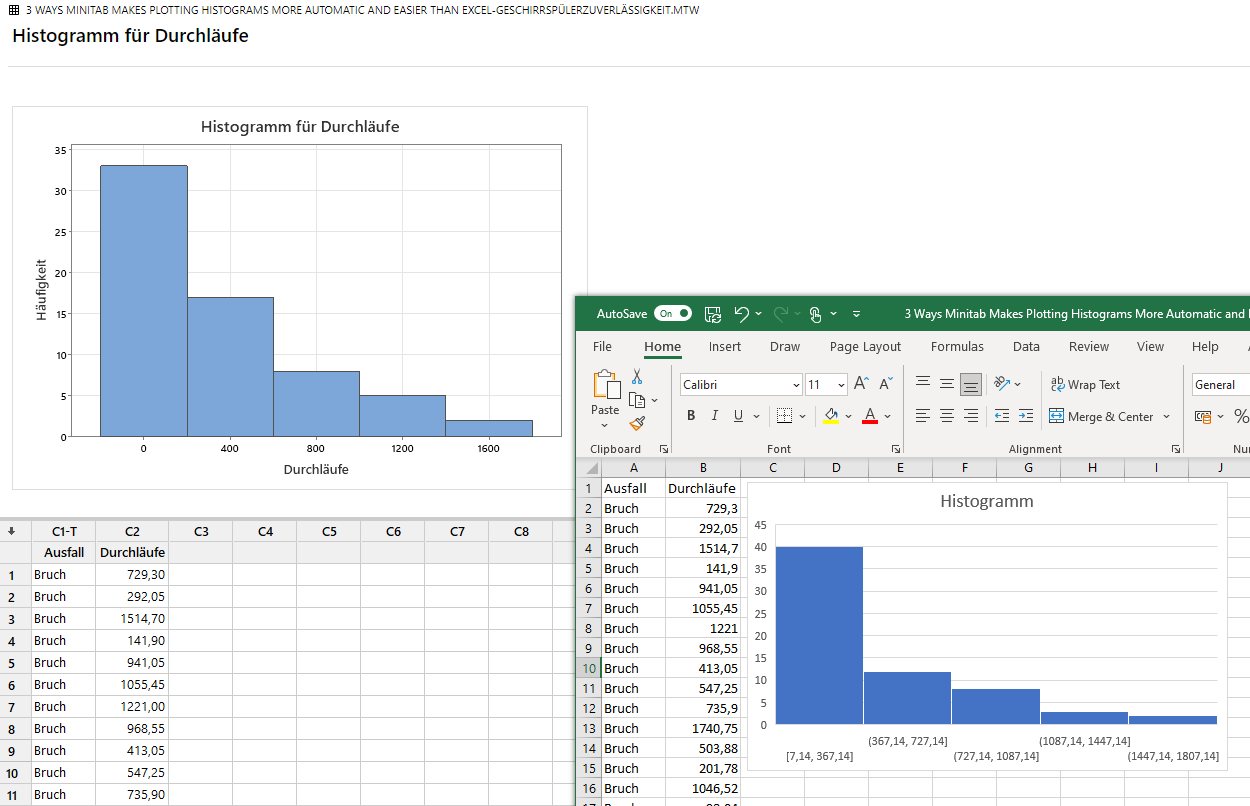Click the Histogramm chart title in Excel
This screenshot has height=806, width=1250.
coord(987,501)
